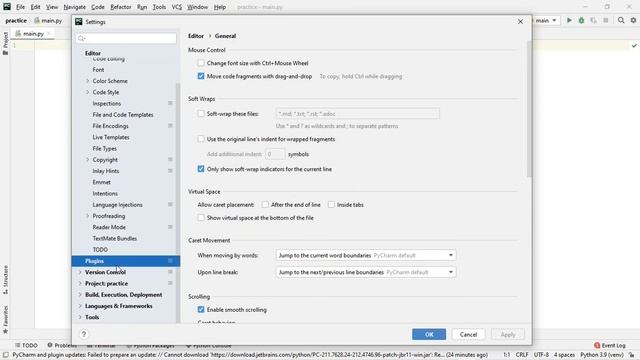Open IDE settings gear icon in toolbar
Viewport: 640px width, 360px height.
coord(633,20)
